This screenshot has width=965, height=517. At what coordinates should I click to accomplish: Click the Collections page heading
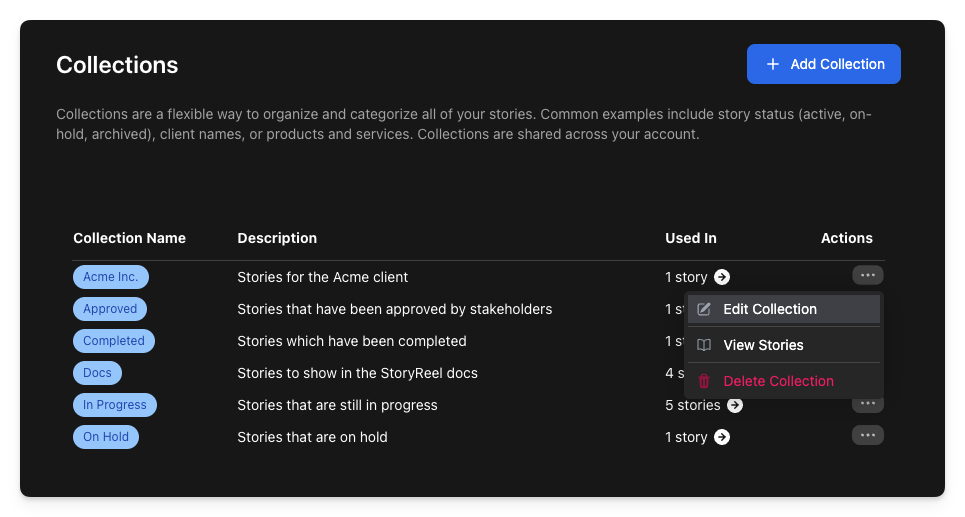click(x=117, y=65)
